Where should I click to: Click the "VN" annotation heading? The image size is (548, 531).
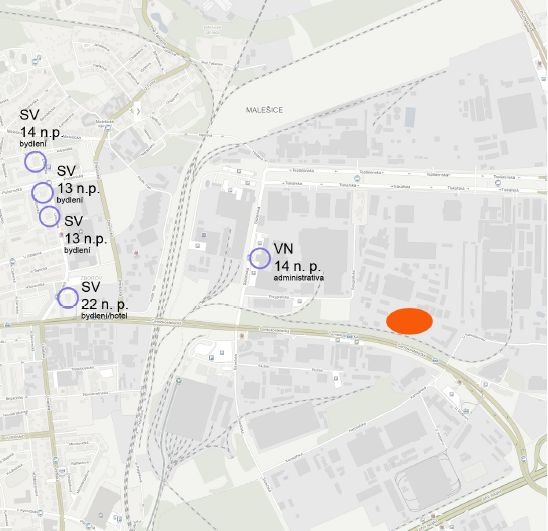point(283,249)
